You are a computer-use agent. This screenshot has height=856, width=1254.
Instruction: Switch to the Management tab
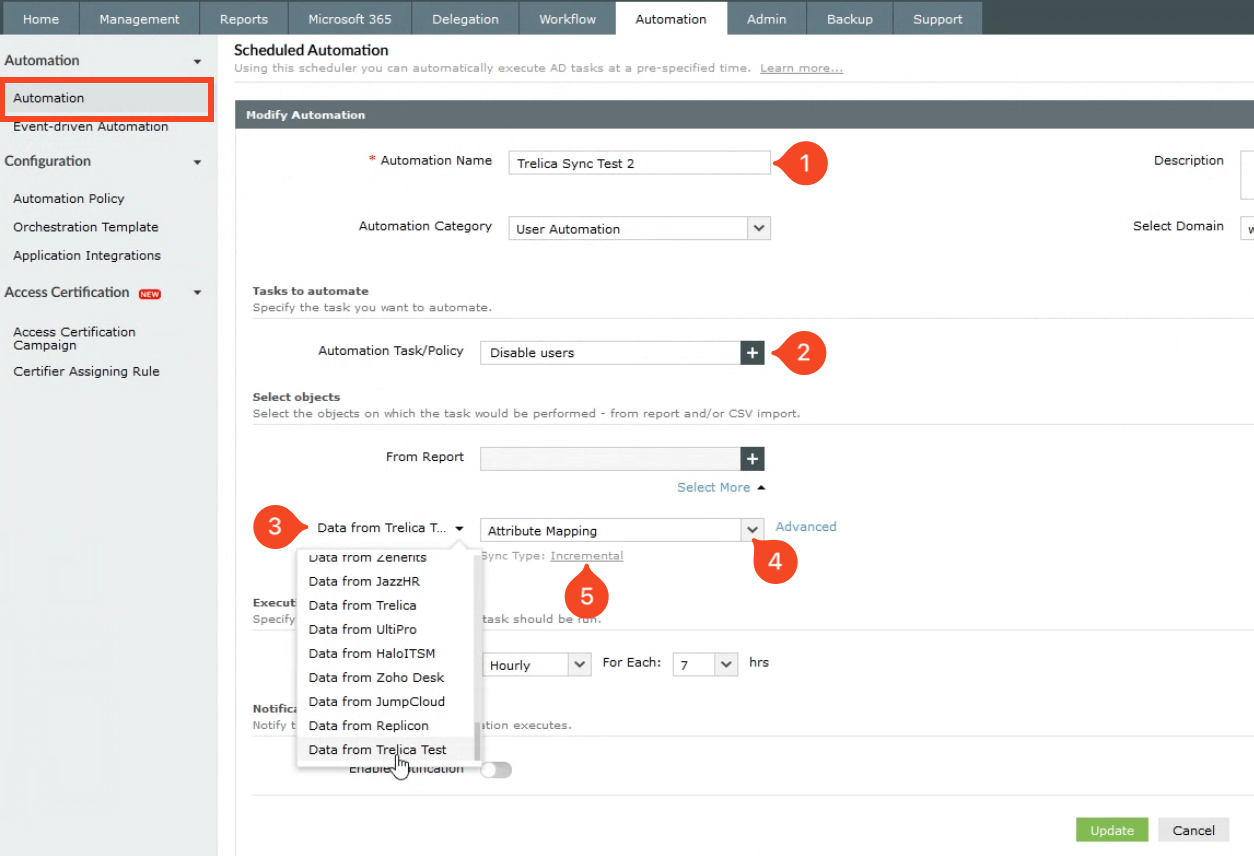click(139, 19)
